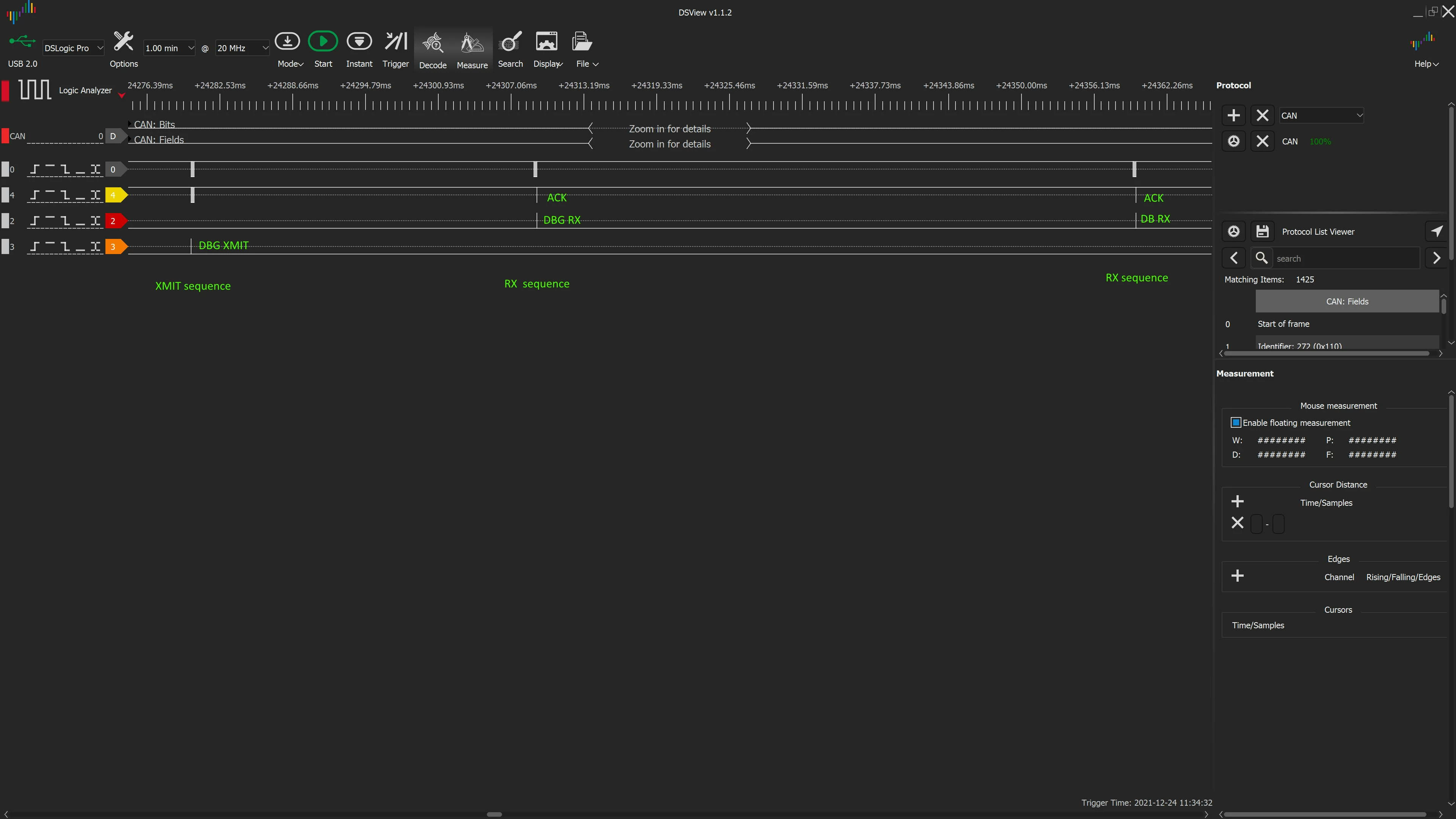Open the Mode download icon
This screenshot has height=819, width=1456.
coord(287,41)
